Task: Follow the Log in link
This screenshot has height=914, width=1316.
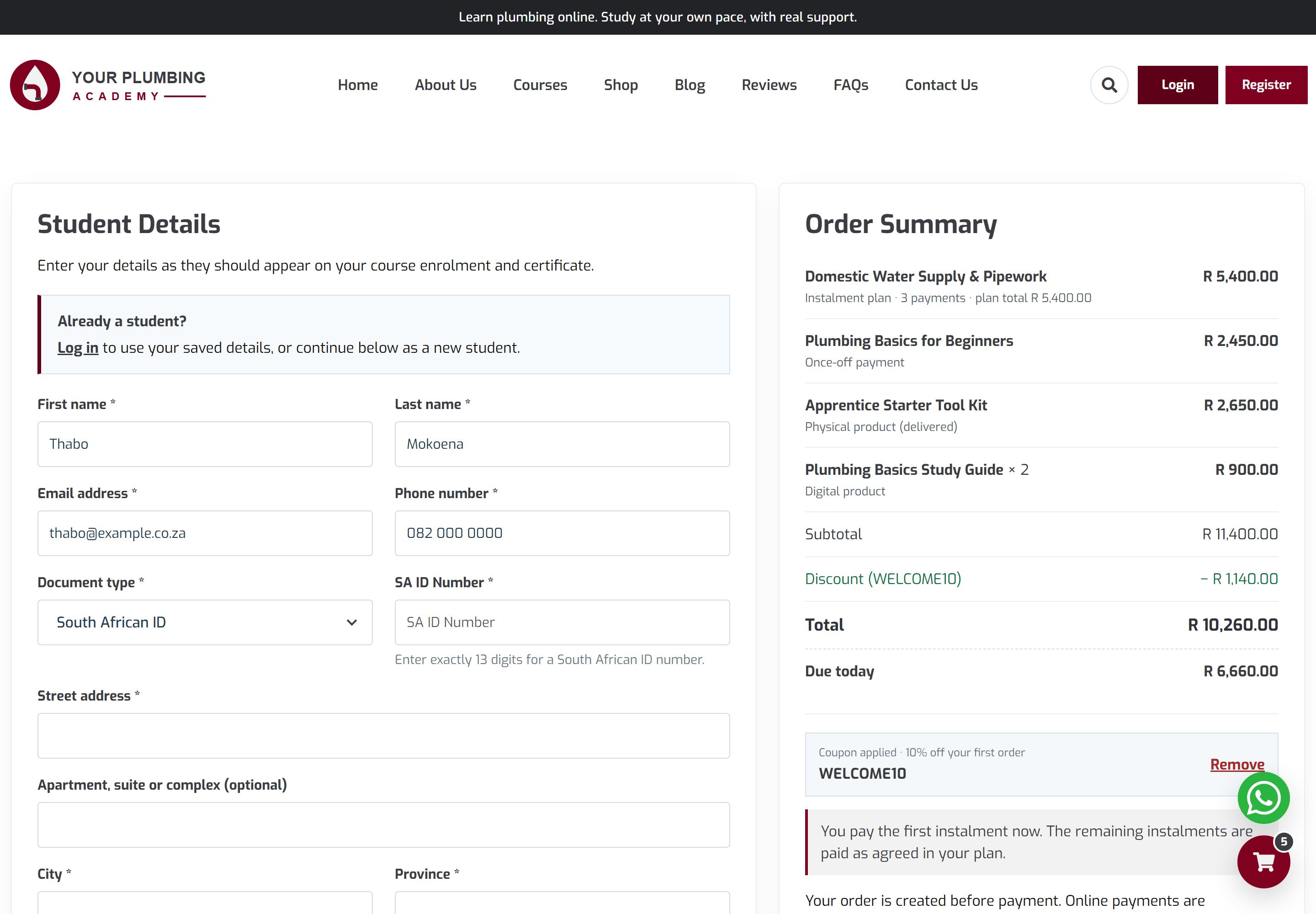Action: tap(78, 348)
